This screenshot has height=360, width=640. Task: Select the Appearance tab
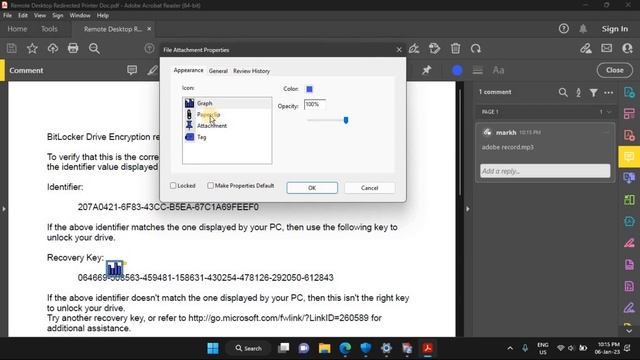tap(188, 70)
